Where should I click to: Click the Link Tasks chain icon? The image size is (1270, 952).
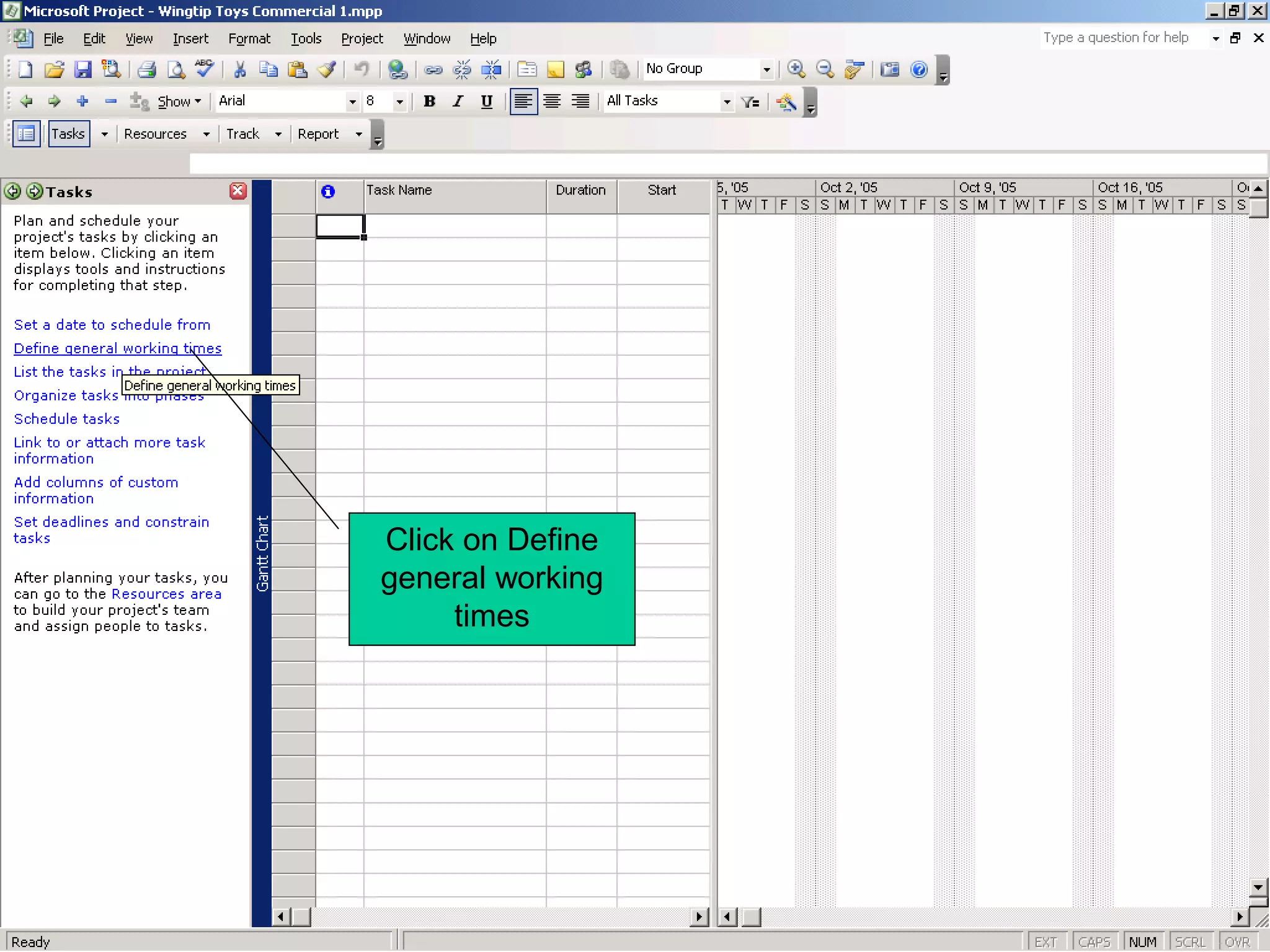[433, 69]
